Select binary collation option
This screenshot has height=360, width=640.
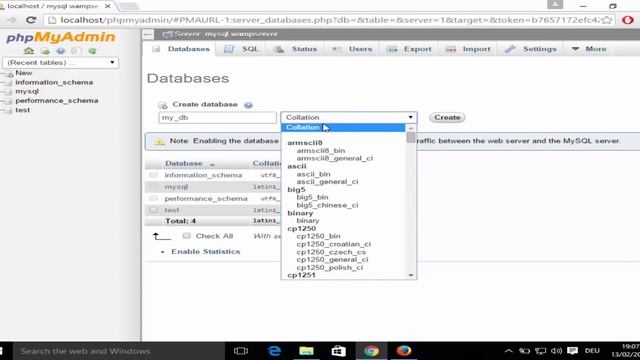click(308, 221)
